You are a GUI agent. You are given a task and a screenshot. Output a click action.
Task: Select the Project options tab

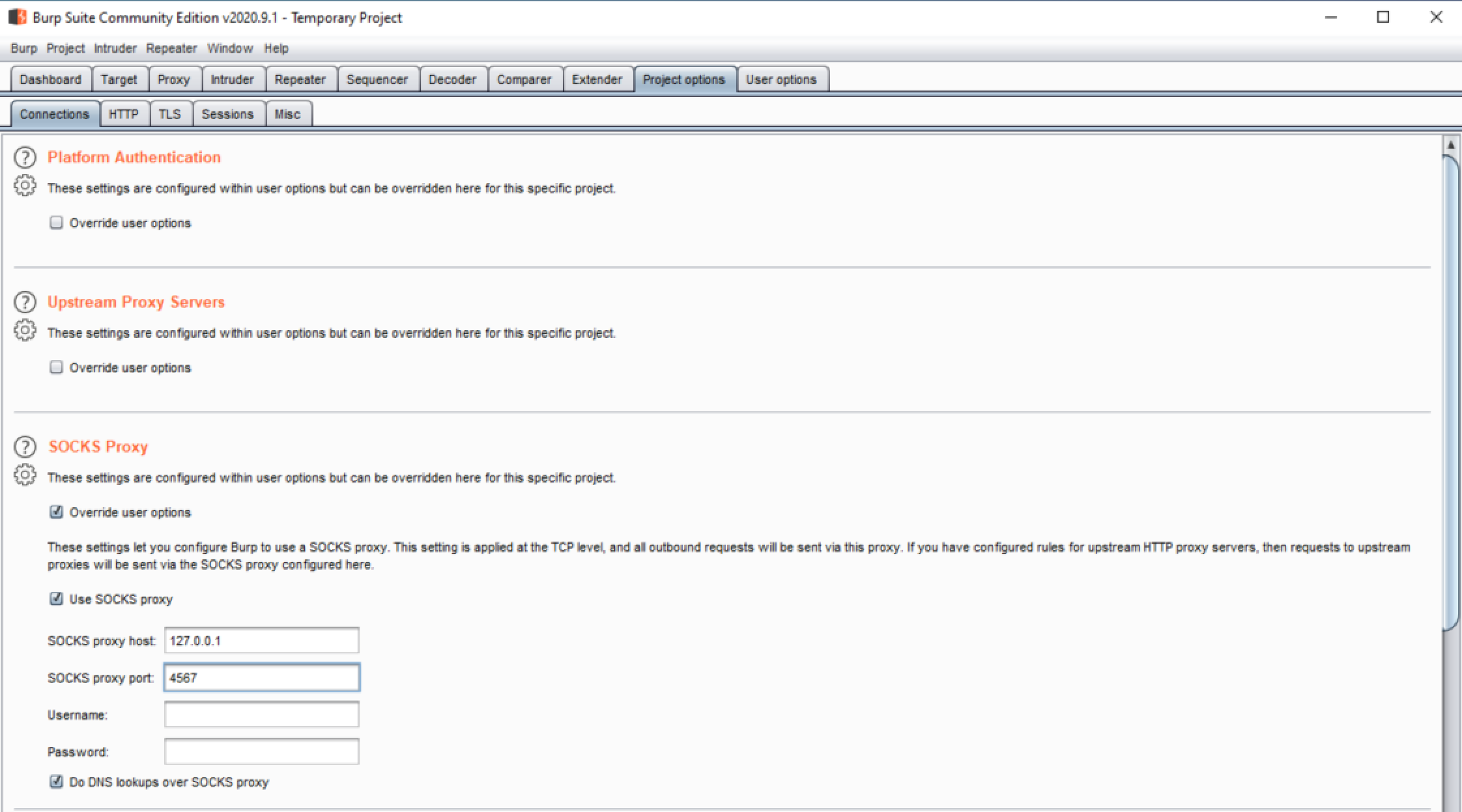(684, 79)
